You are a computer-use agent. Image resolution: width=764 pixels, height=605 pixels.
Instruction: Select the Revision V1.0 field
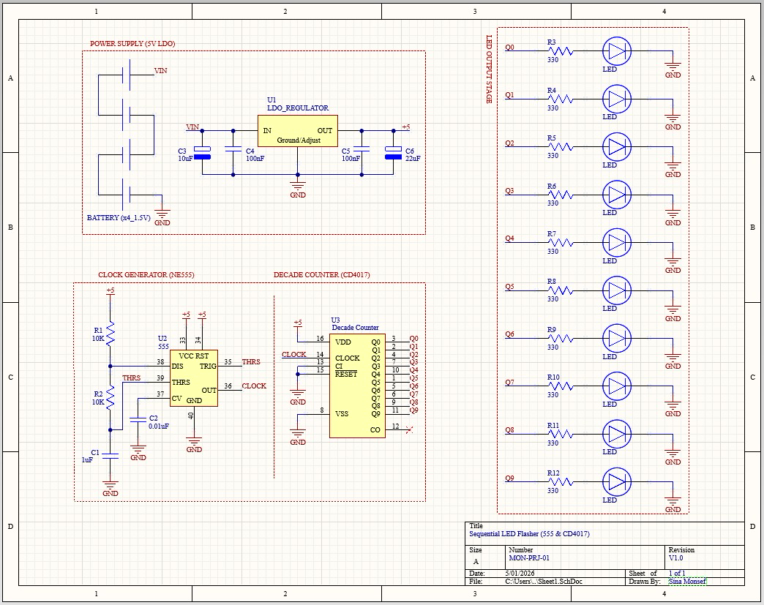676,558
